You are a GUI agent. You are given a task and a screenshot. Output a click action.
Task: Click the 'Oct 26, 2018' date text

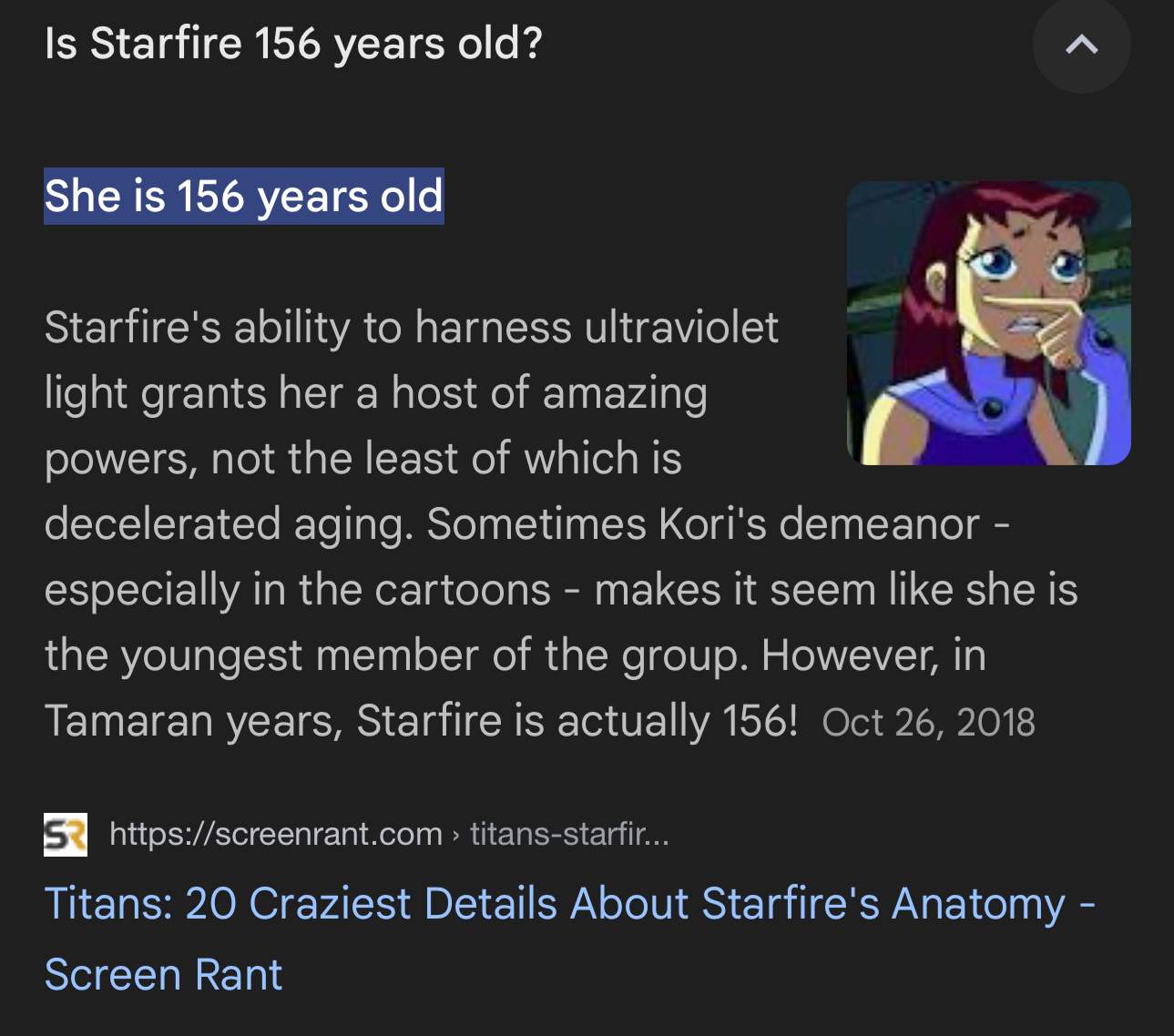coord(929,721)
